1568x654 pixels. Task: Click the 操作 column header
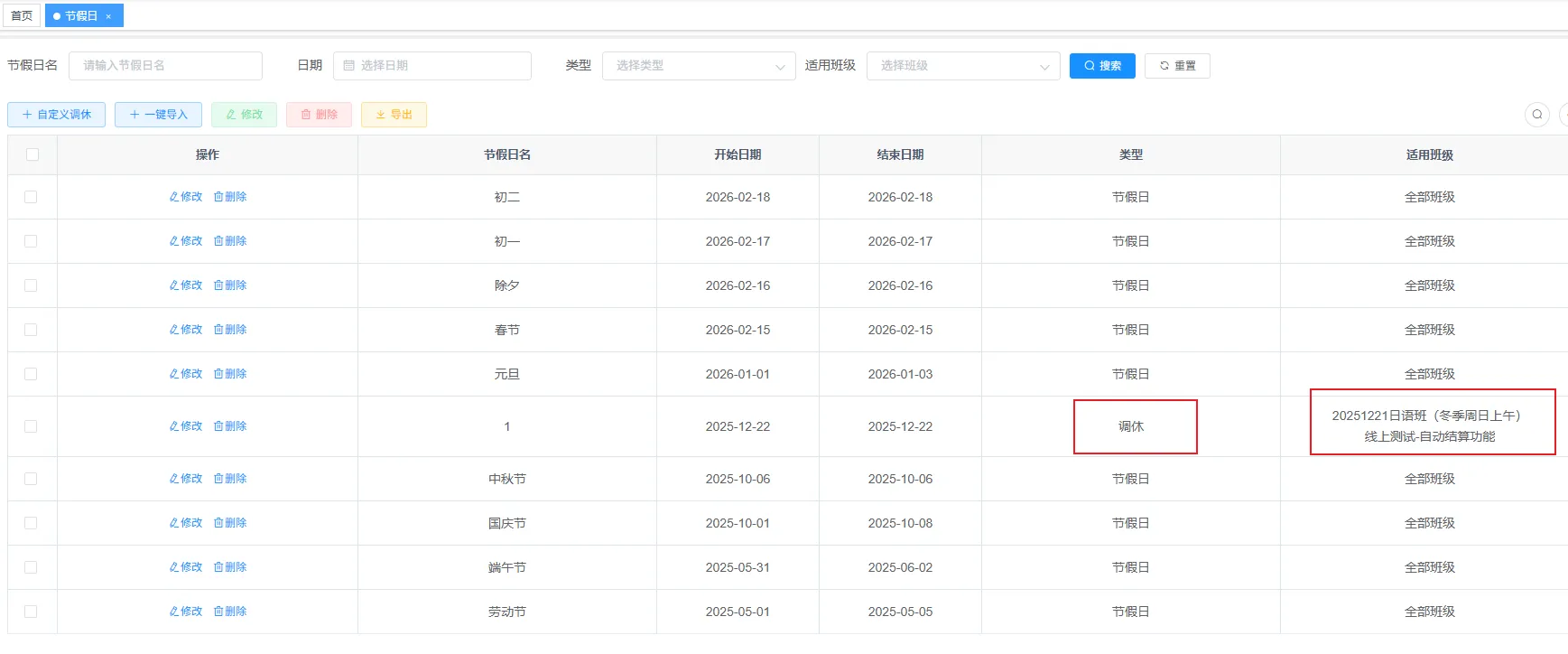click(x=208, y=155)
